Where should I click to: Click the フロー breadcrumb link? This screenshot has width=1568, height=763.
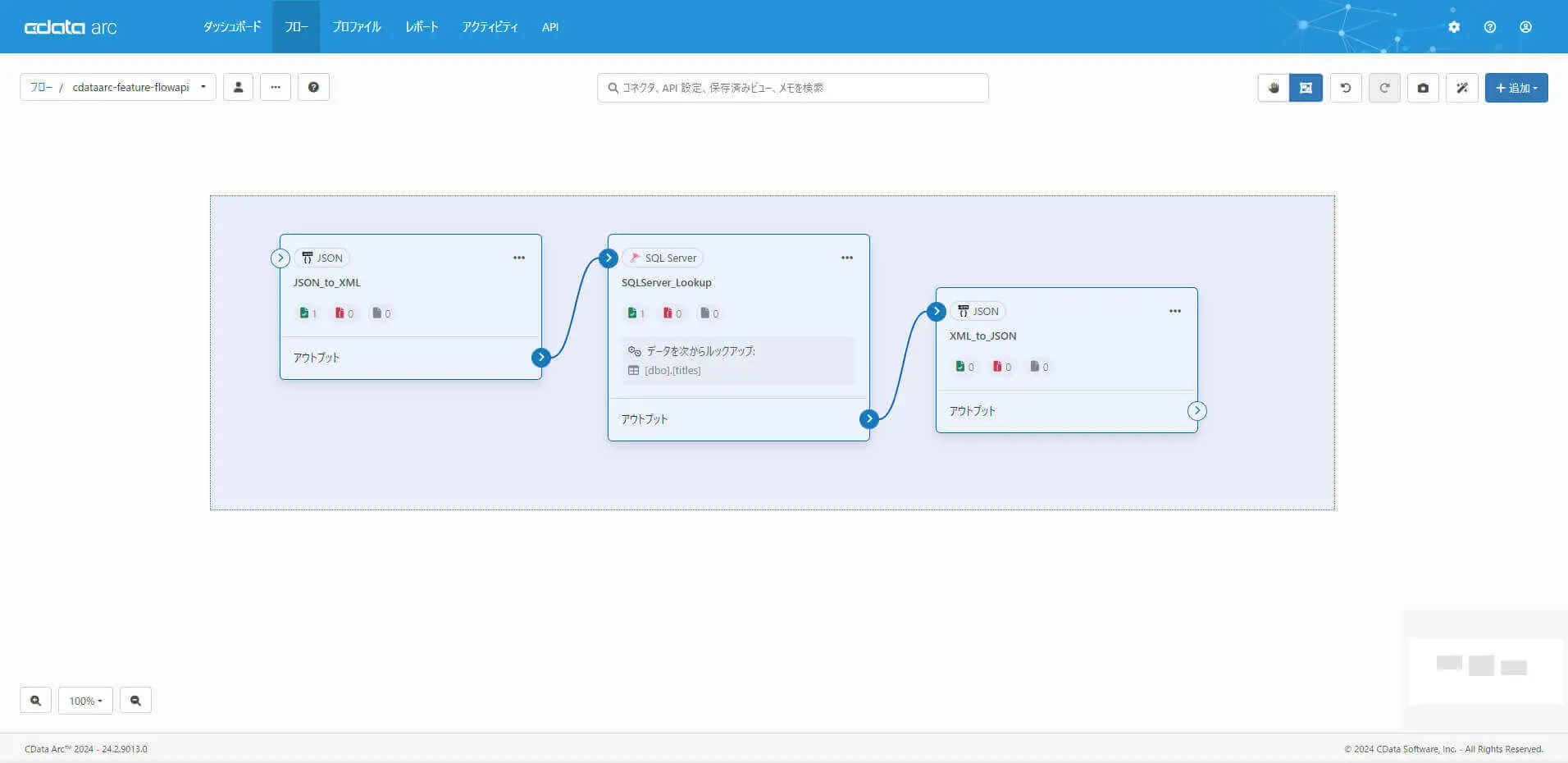pos(41,87)
